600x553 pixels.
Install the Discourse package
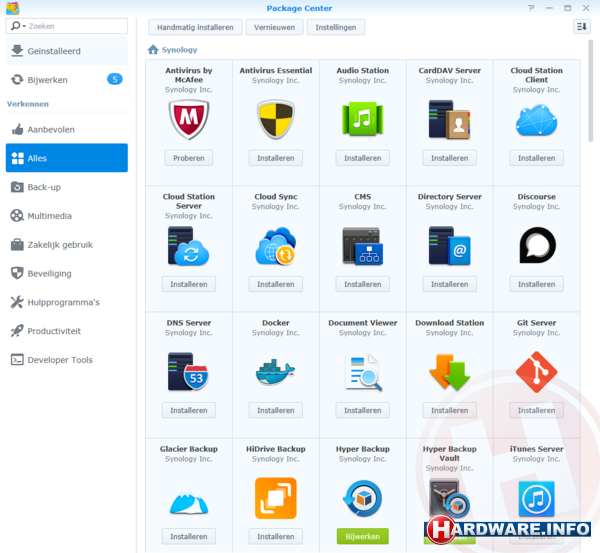[536, 284]
